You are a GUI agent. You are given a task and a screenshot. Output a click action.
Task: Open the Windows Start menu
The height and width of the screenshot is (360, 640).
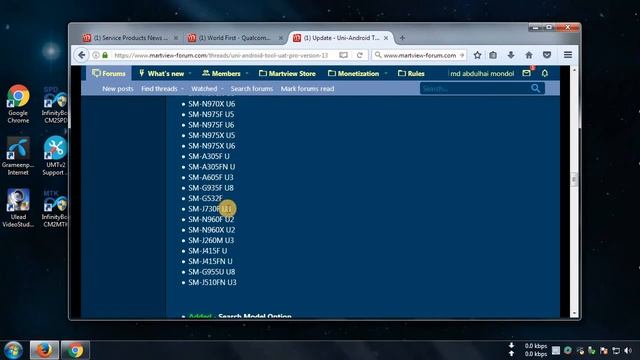13,350
